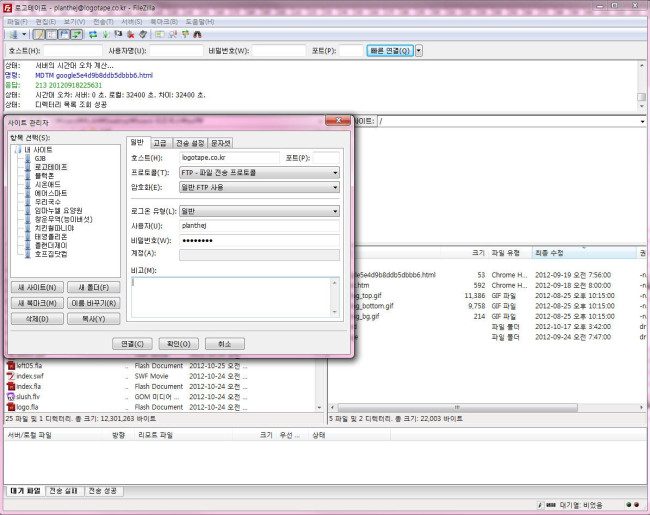The width and height of the screenshot is (650, 515).
Task: Select the index.swf file icon
Action: [10, 376]
